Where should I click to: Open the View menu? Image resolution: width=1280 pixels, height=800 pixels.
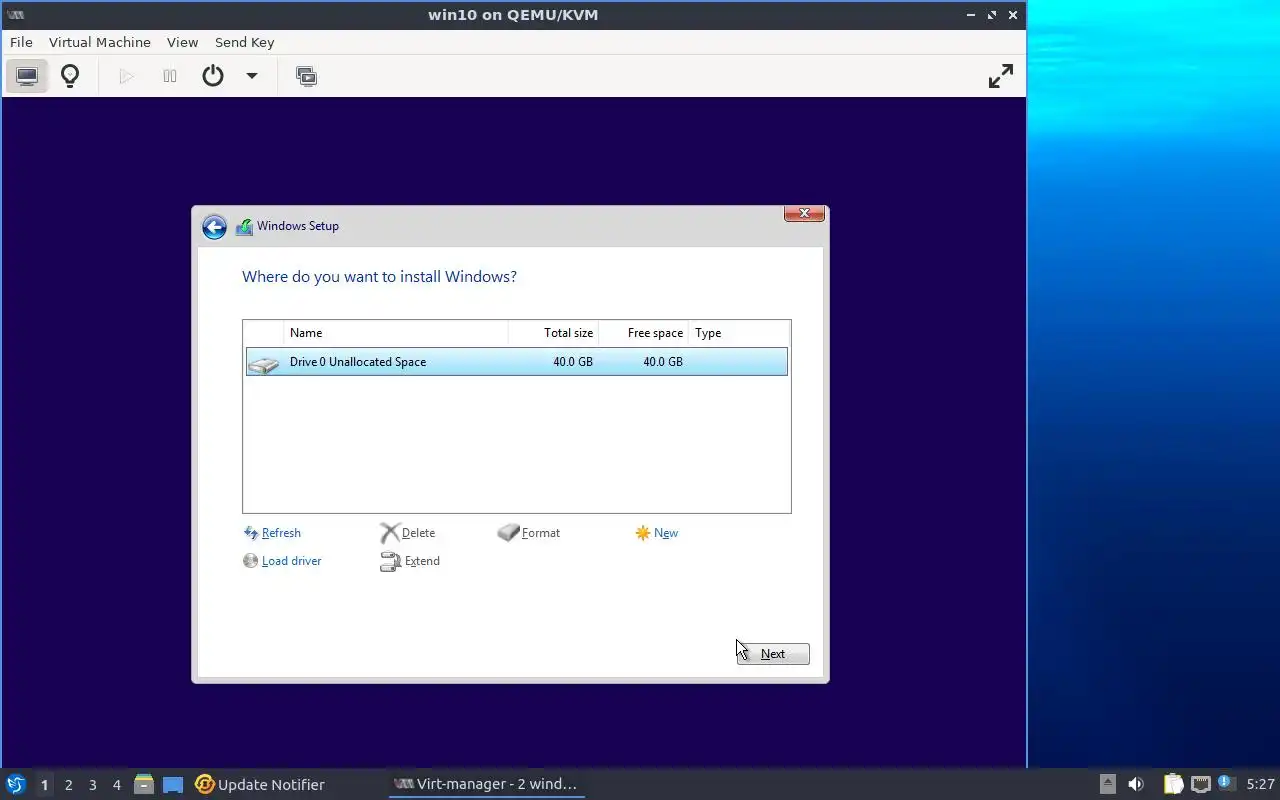(x=182, y=42)
